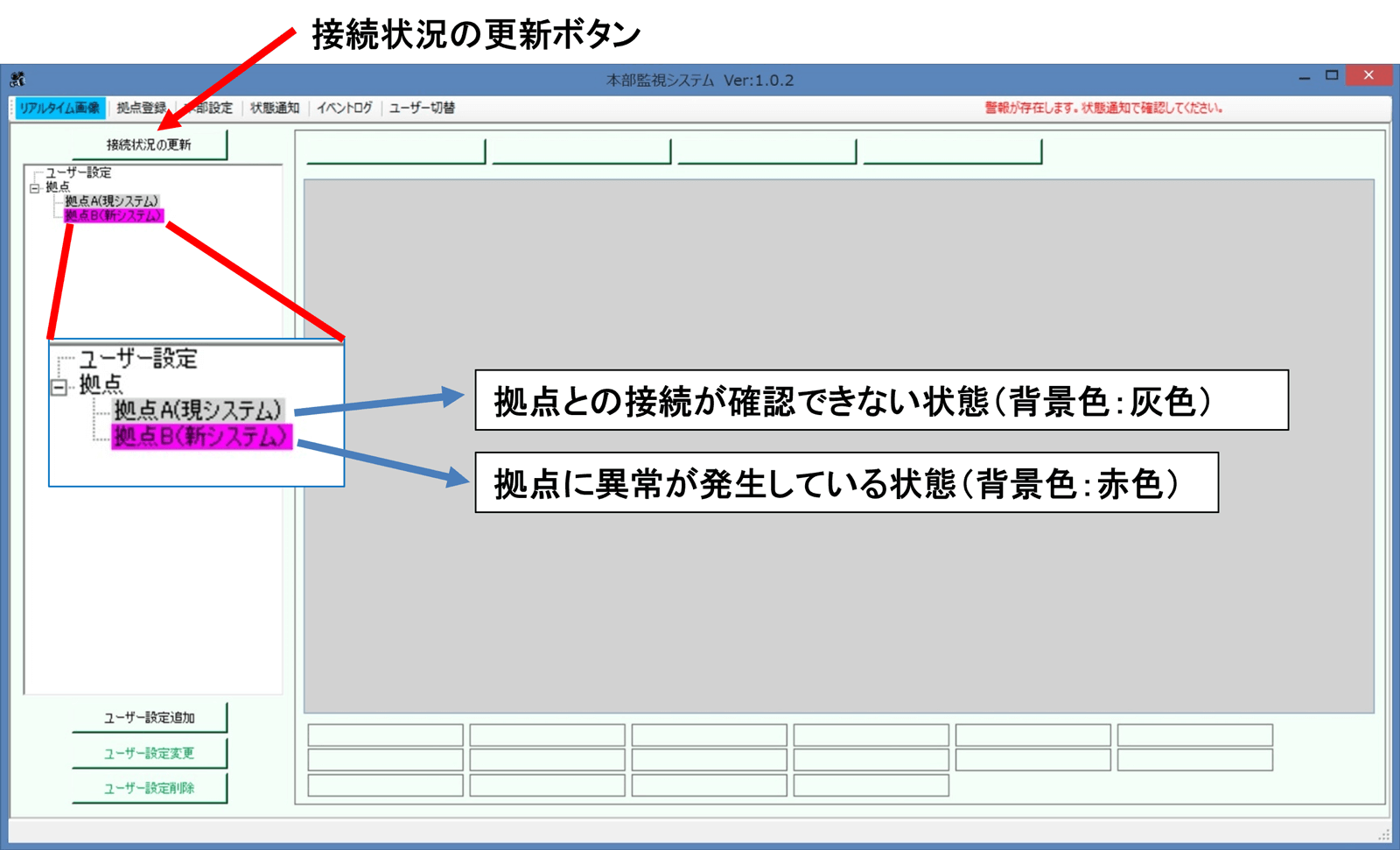Click the title 本部監視システム Ver:1.0.2
1400x850 pixels.
[x=700, y=80]
